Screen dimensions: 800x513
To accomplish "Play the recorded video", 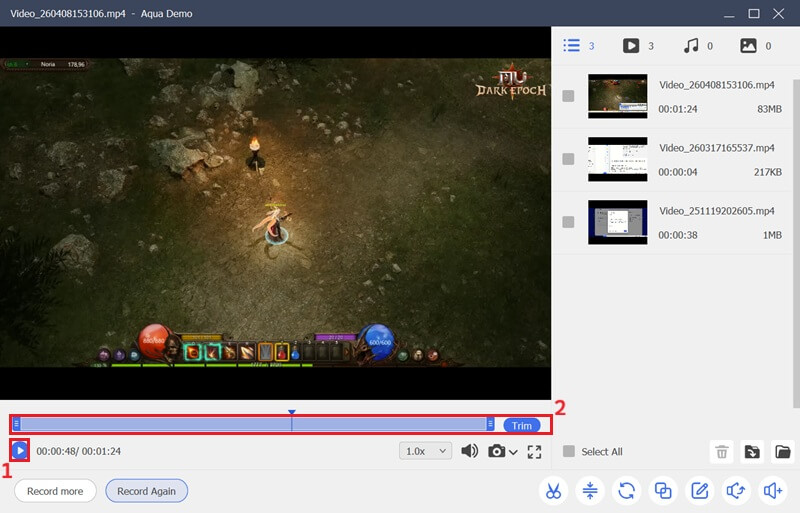I will (x=20, y=451).
